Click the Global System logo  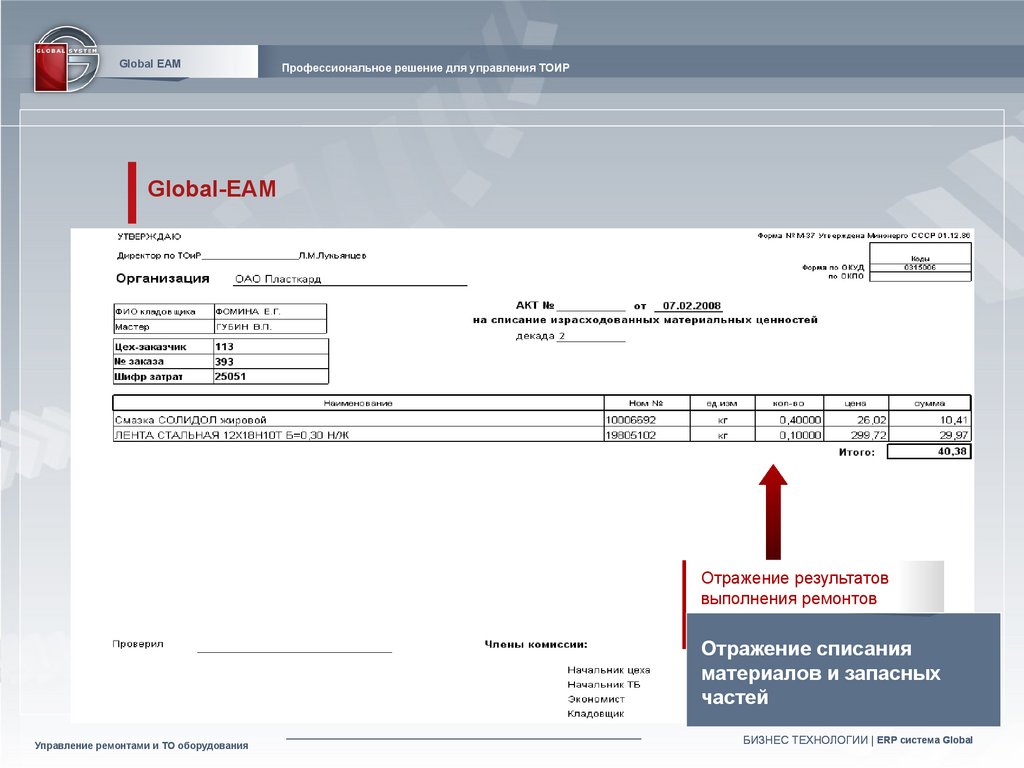(x=66, y=59)
